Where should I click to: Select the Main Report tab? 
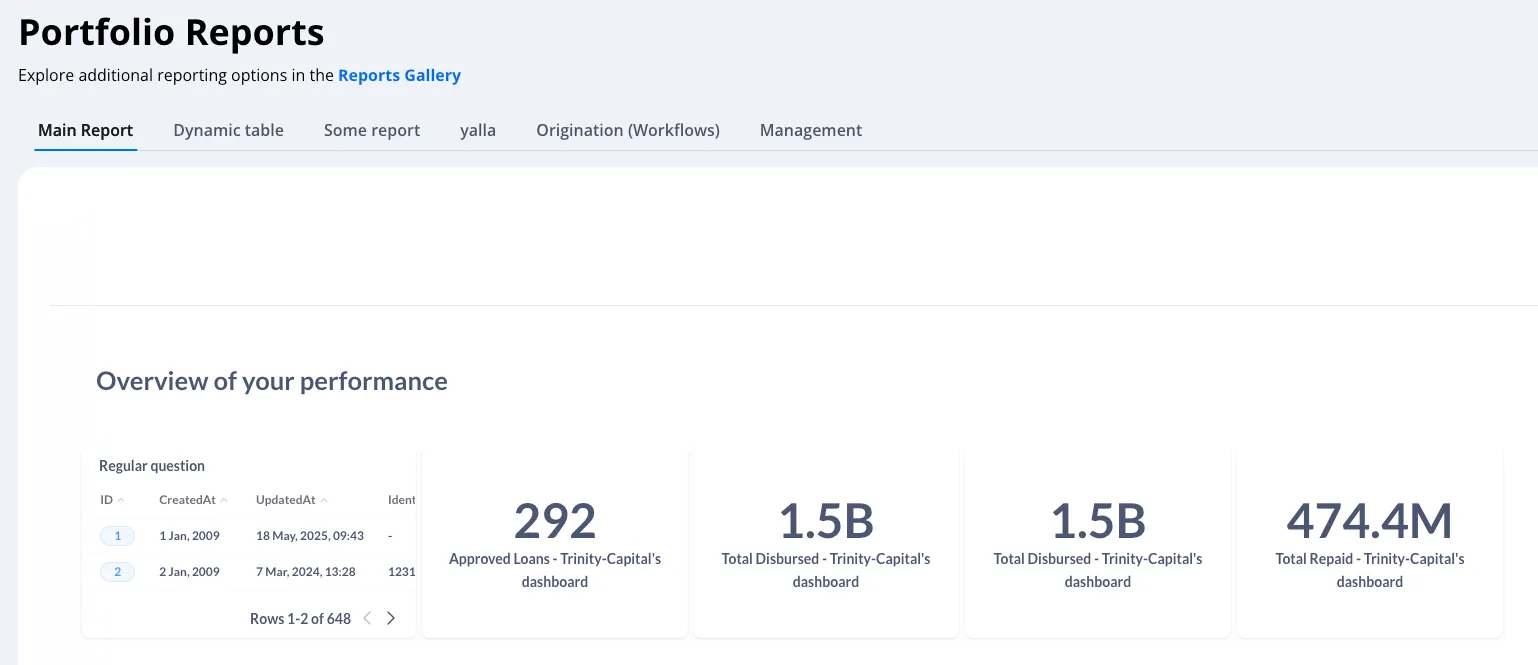pyautogui.click(x=85, y=130)
